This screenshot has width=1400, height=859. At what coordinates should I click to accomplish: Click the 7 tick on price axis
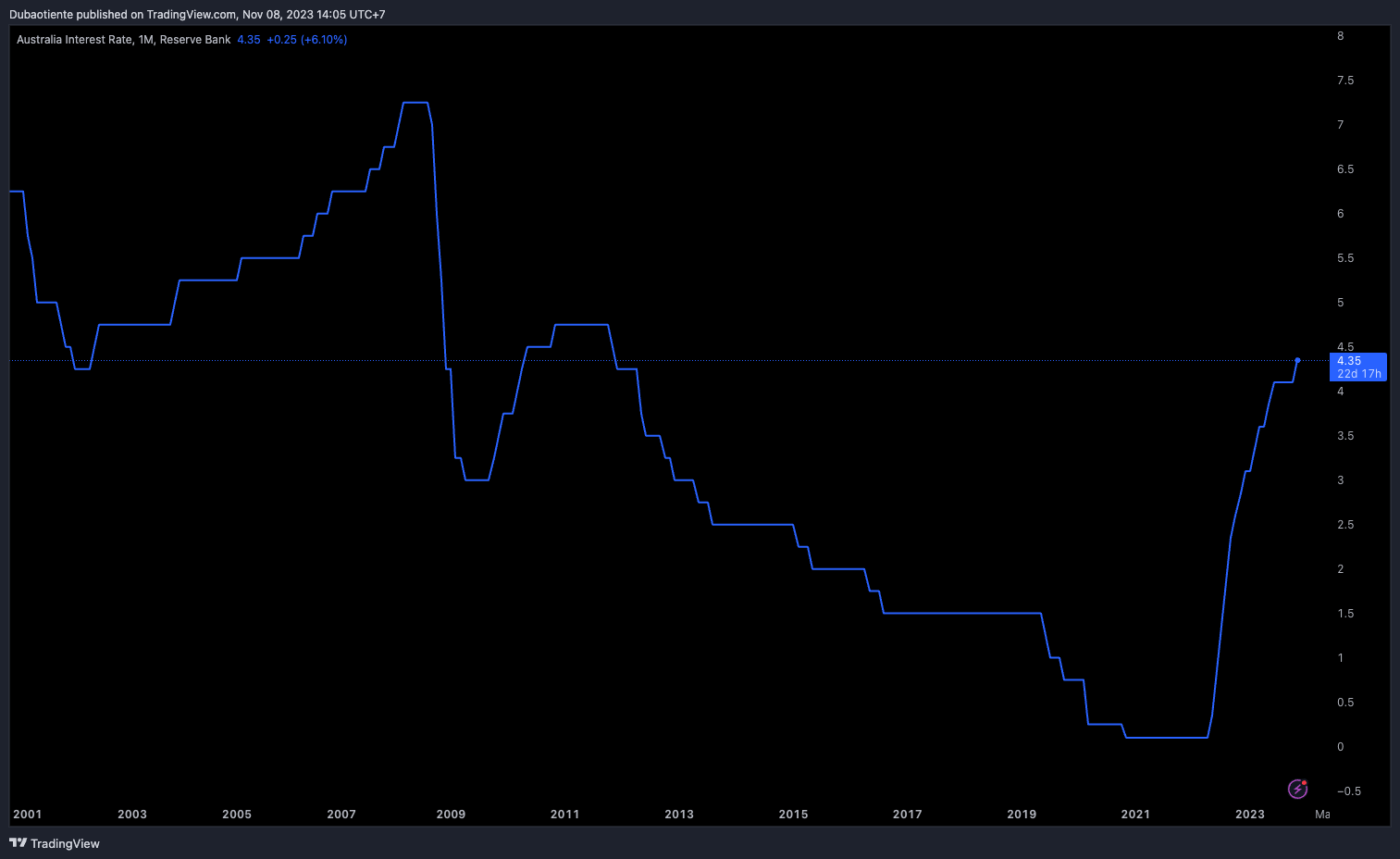(x=1341, y=125)
